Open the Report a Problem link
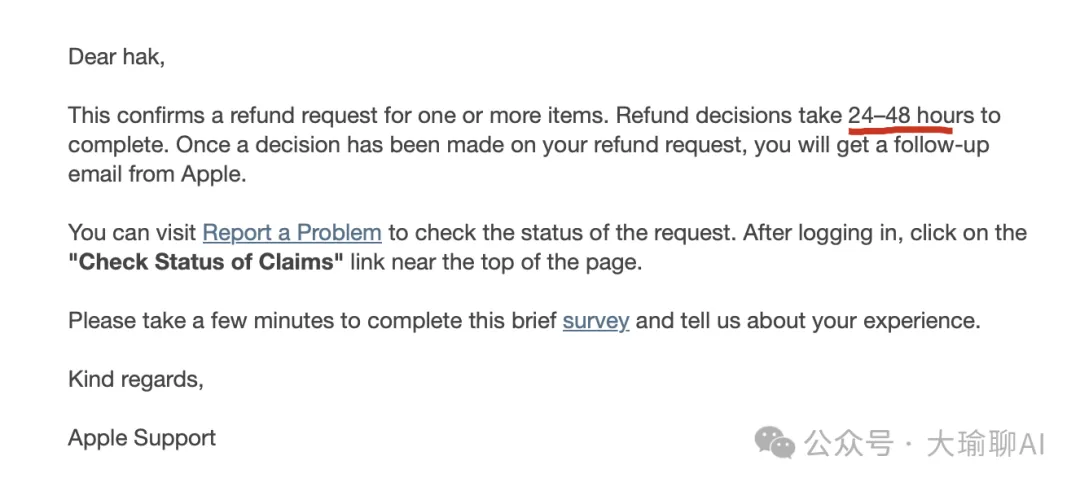Screen dimensions: 1080x487 tap(292, 233)
